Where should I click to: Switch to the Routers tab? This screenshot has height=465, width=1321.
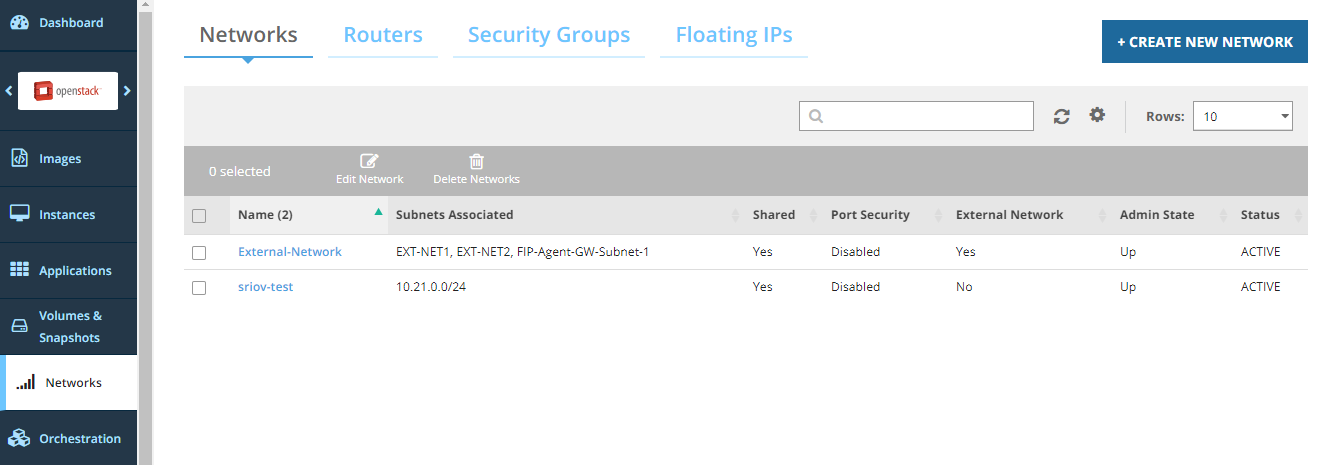coord(383,35)
